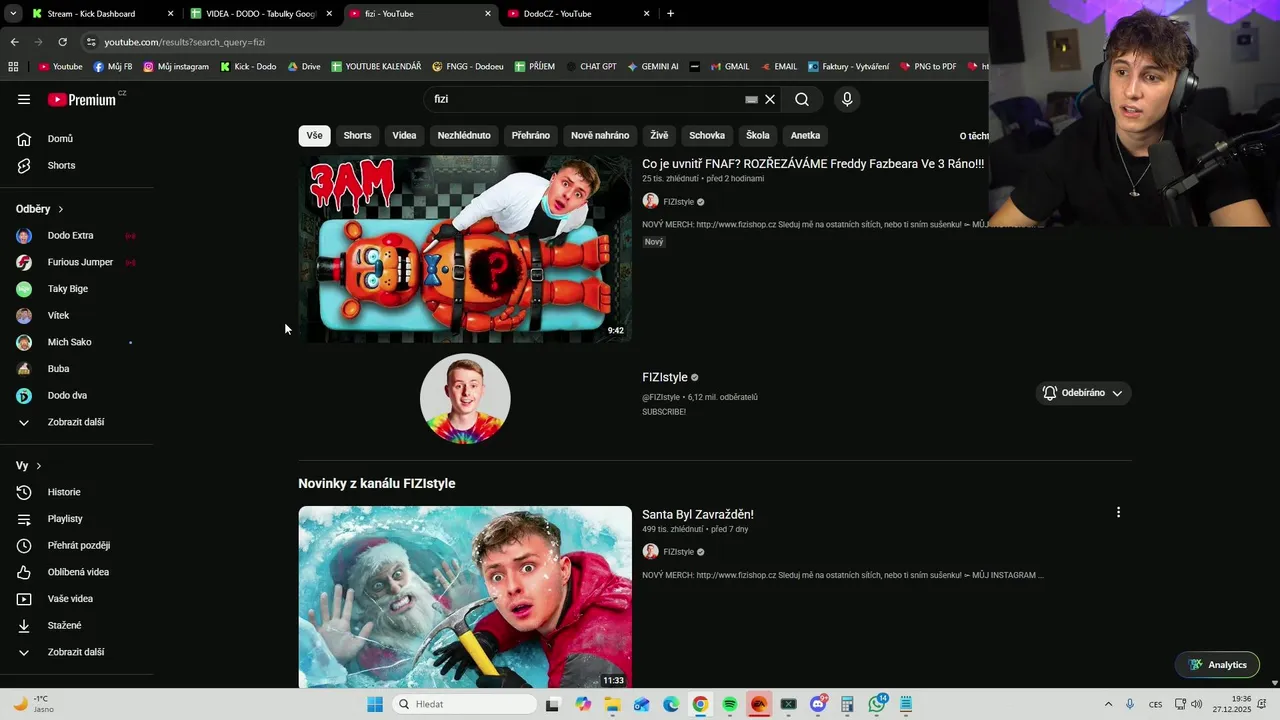Screen dimensions: 1280x720
Task: Open Discord from the taskbar
Action: [818, 704]
